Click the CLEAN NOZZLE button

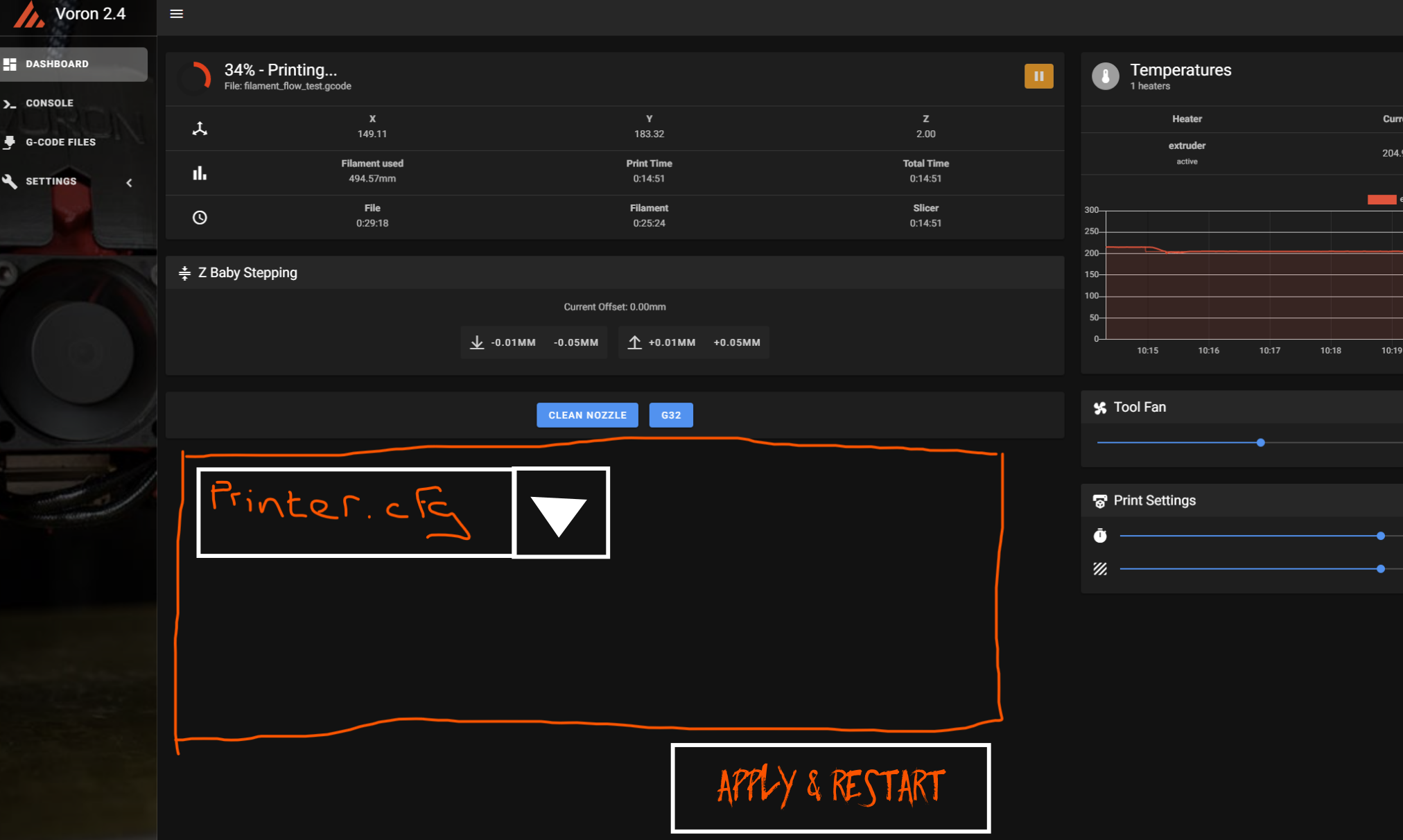[x=586, y=414]
